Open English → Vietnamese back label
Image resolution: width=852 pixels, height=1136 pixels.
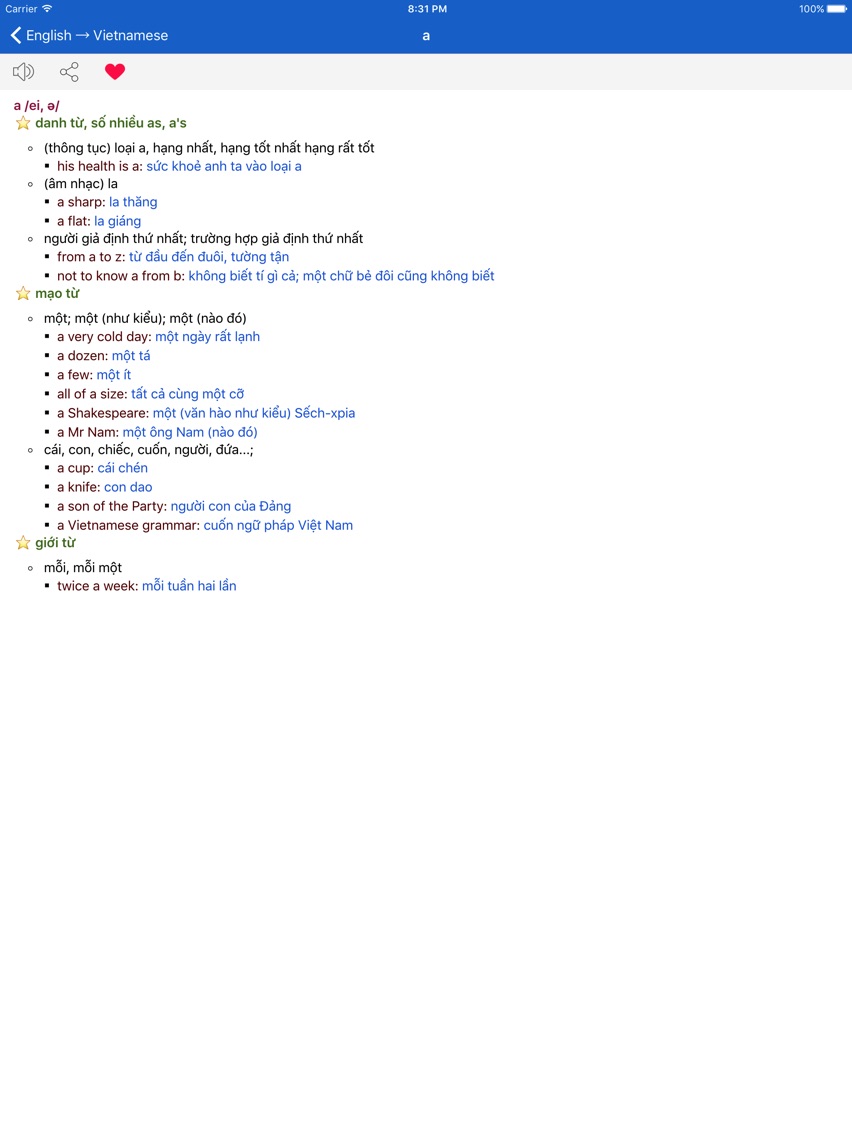pyautogui.click(x=96, y=36)
